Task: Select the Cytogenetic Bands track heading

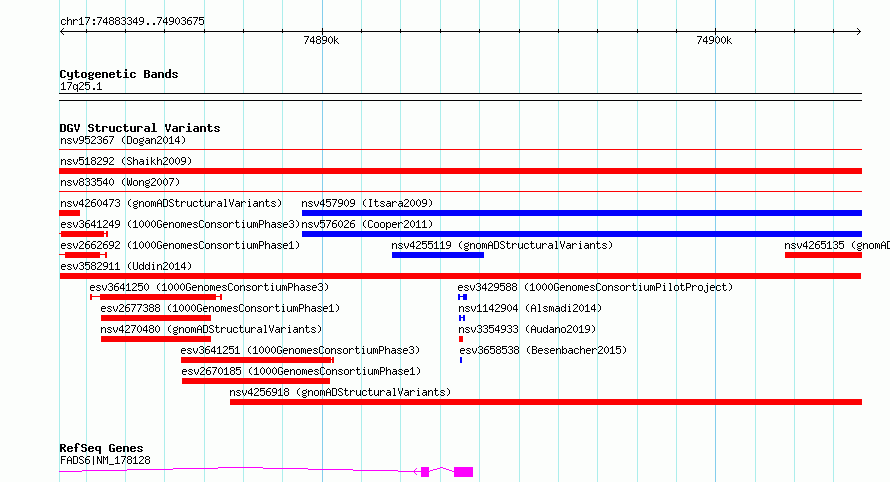Action: pos(119,74)
